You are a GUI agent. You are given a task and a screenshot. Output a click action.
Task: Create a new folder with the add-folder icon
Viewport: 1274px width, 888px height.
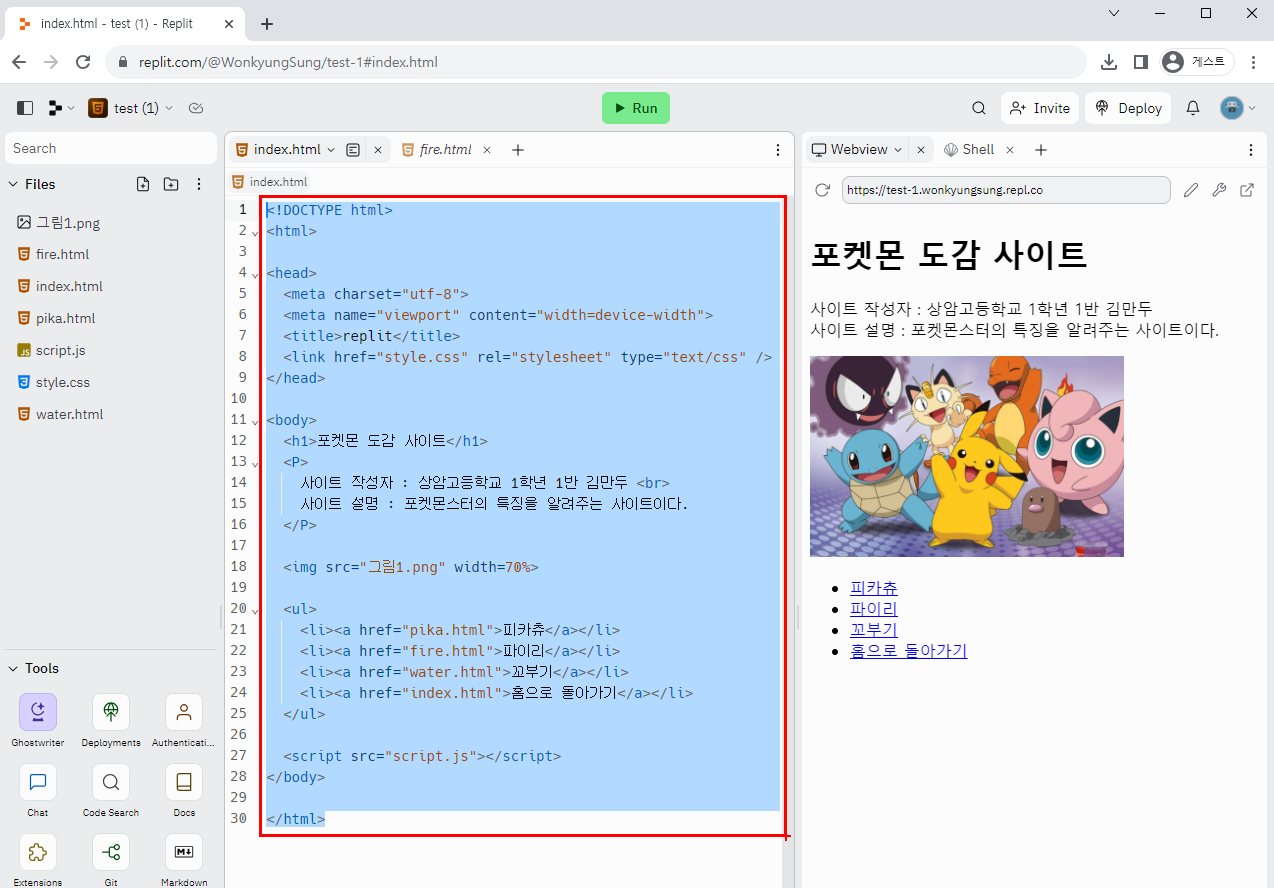(171, 184)
